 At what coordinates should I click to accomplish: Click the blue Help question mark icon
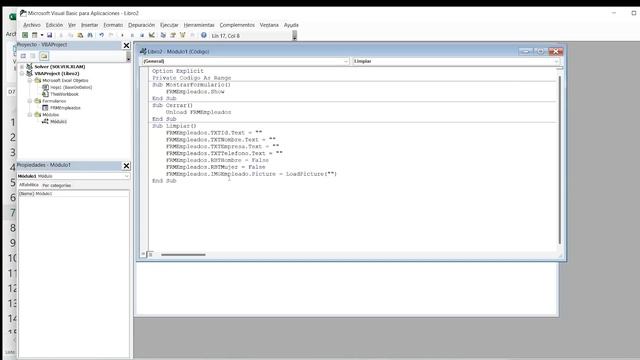204,36
